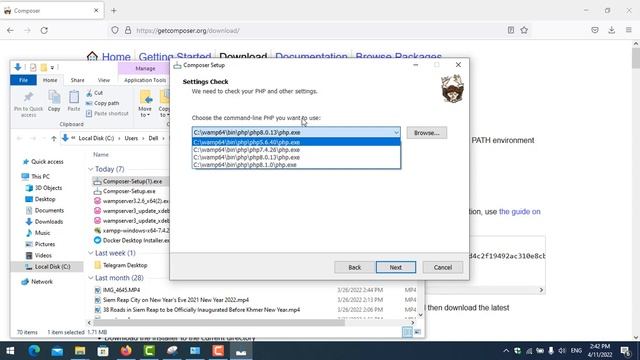640x360 pixels.
Task: Open Videos in Explorer sidebar
Action: click(x=38, y=255)
